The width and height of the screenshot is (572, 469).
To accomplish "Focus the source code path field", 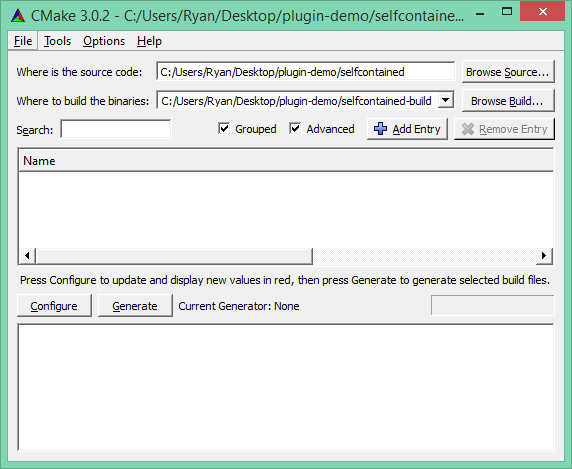I will pyautogui.click(x=306, y=71).
